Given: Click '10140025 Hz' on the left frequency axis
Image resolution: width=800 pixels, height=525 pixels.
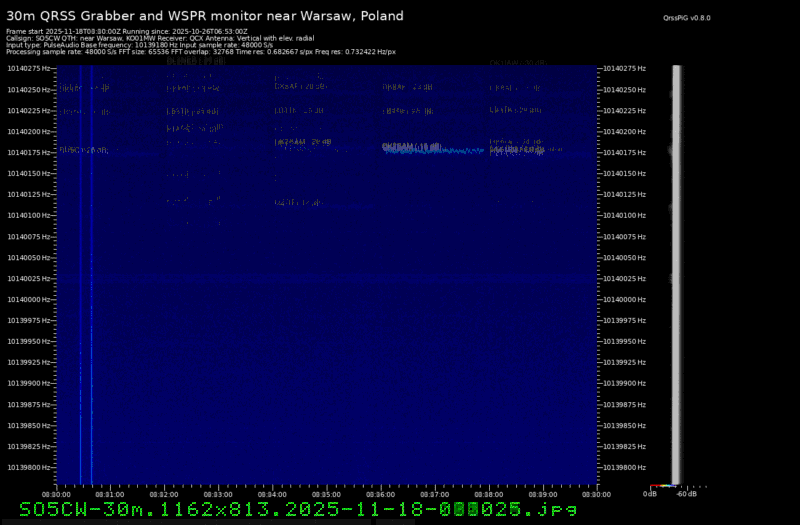Looking at the screenshot, I should [x=29, y=279].
